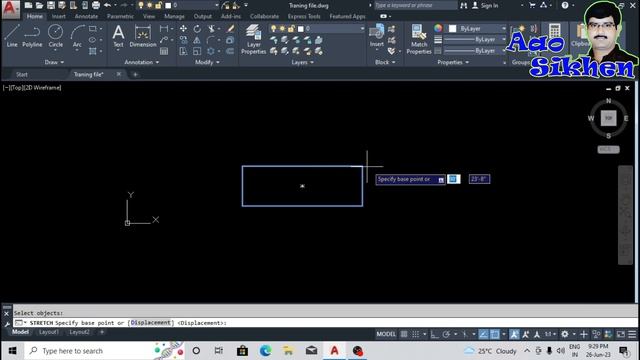Click Displacement option in command line

150,323
